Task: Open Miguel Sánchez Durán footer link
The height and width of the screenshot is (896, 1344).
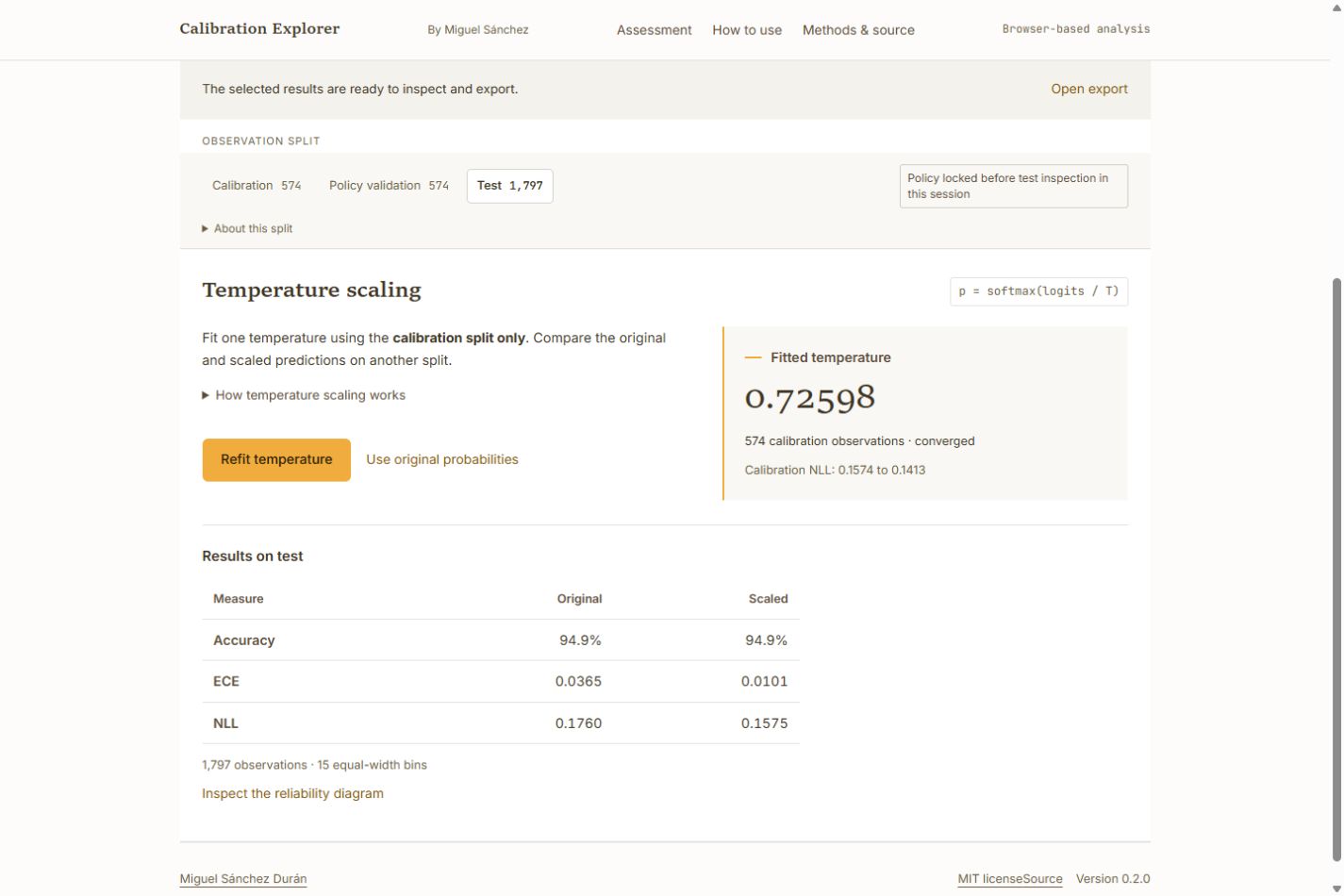Action: point(243,879)
